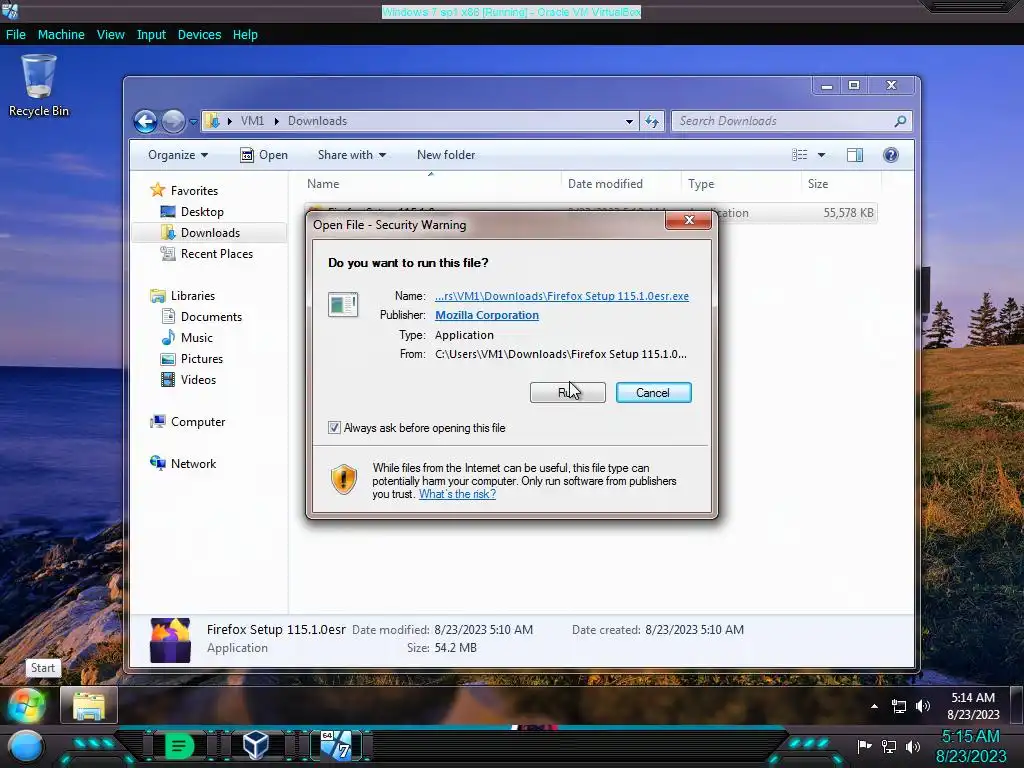1024x768 pixels.
Task: Click the Favorites star in navigation pane
Action: tap(157, 190)
